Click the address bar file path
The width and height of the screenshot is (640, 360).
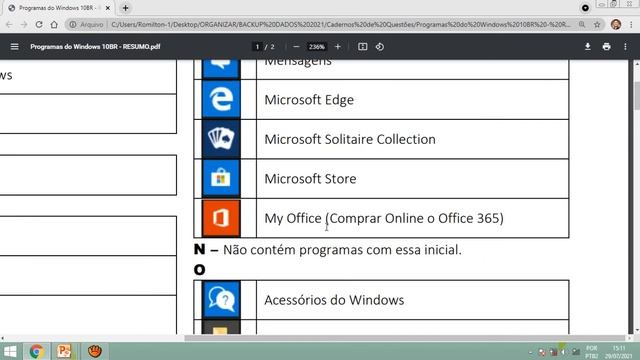(x=341, y=24)
